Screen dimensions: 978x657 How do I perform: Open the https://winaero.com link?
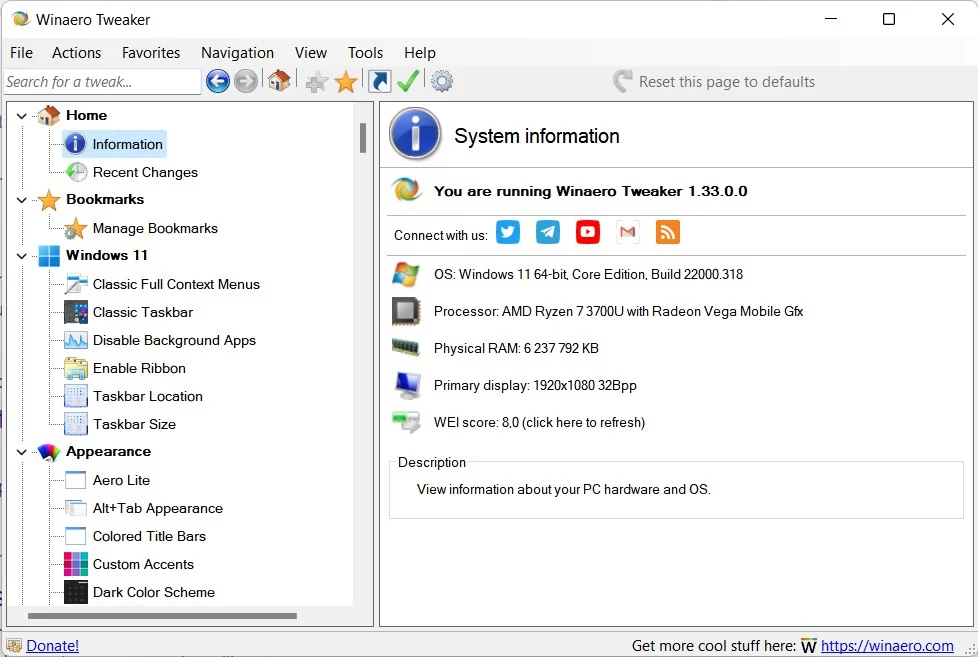(x=887, y=646)
